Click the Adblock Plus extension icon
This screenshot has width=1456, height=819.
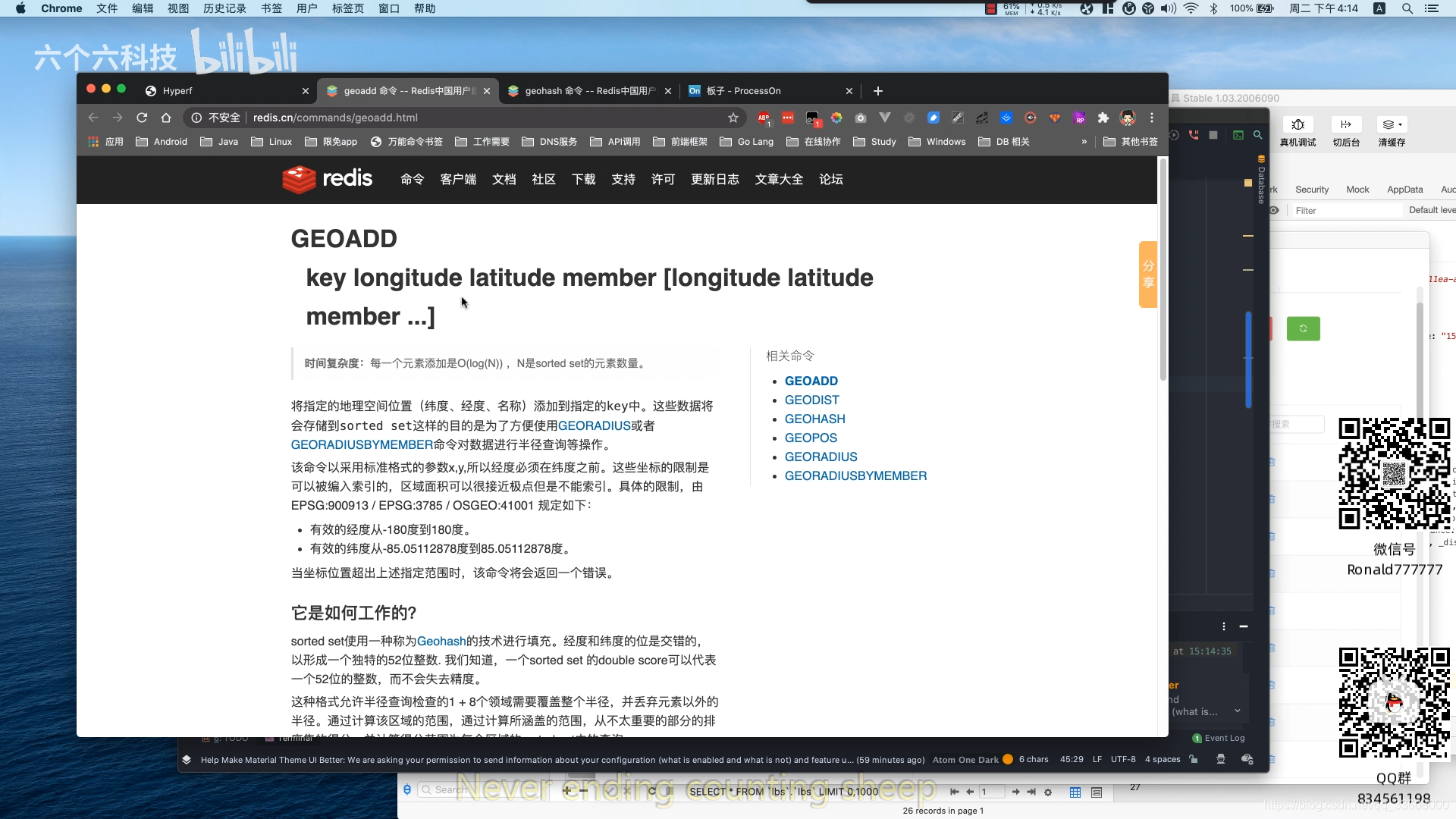(764, 118)
